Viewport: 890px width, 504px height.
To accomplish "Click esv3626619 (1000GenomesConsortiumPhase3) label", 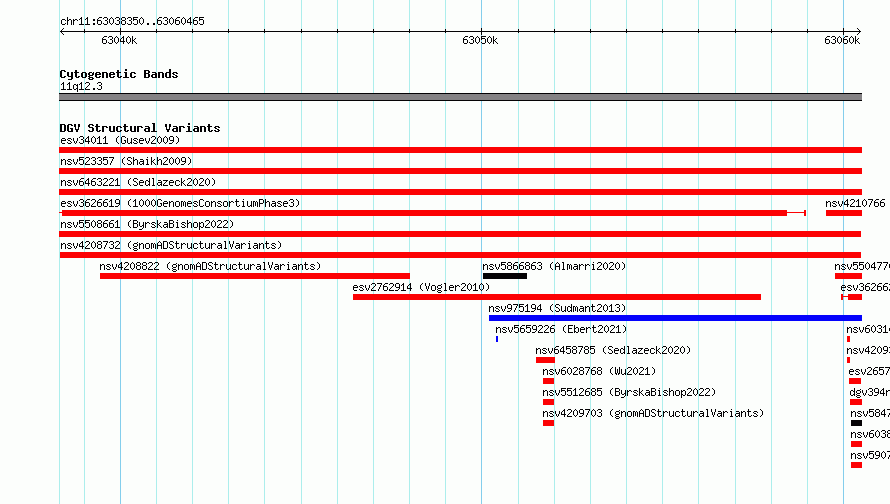I will coord(180,203).
